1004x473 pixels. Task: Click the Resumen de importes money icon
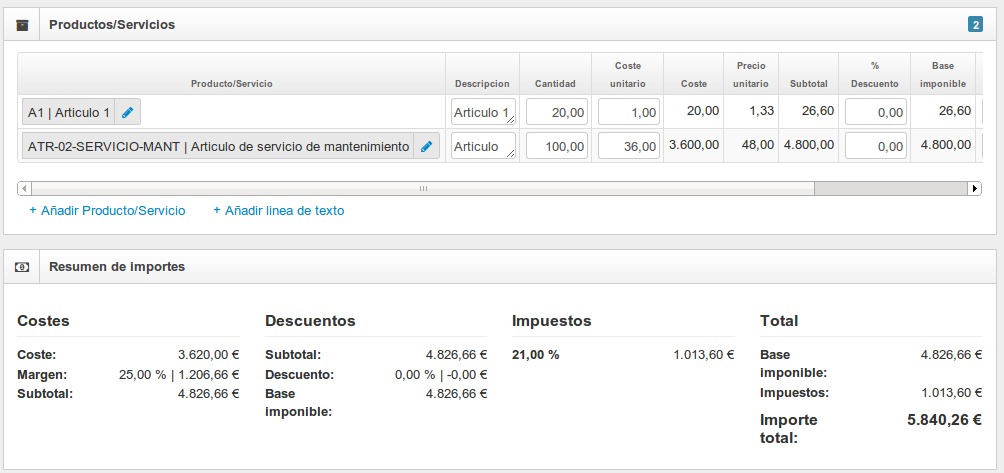(22, 267)
